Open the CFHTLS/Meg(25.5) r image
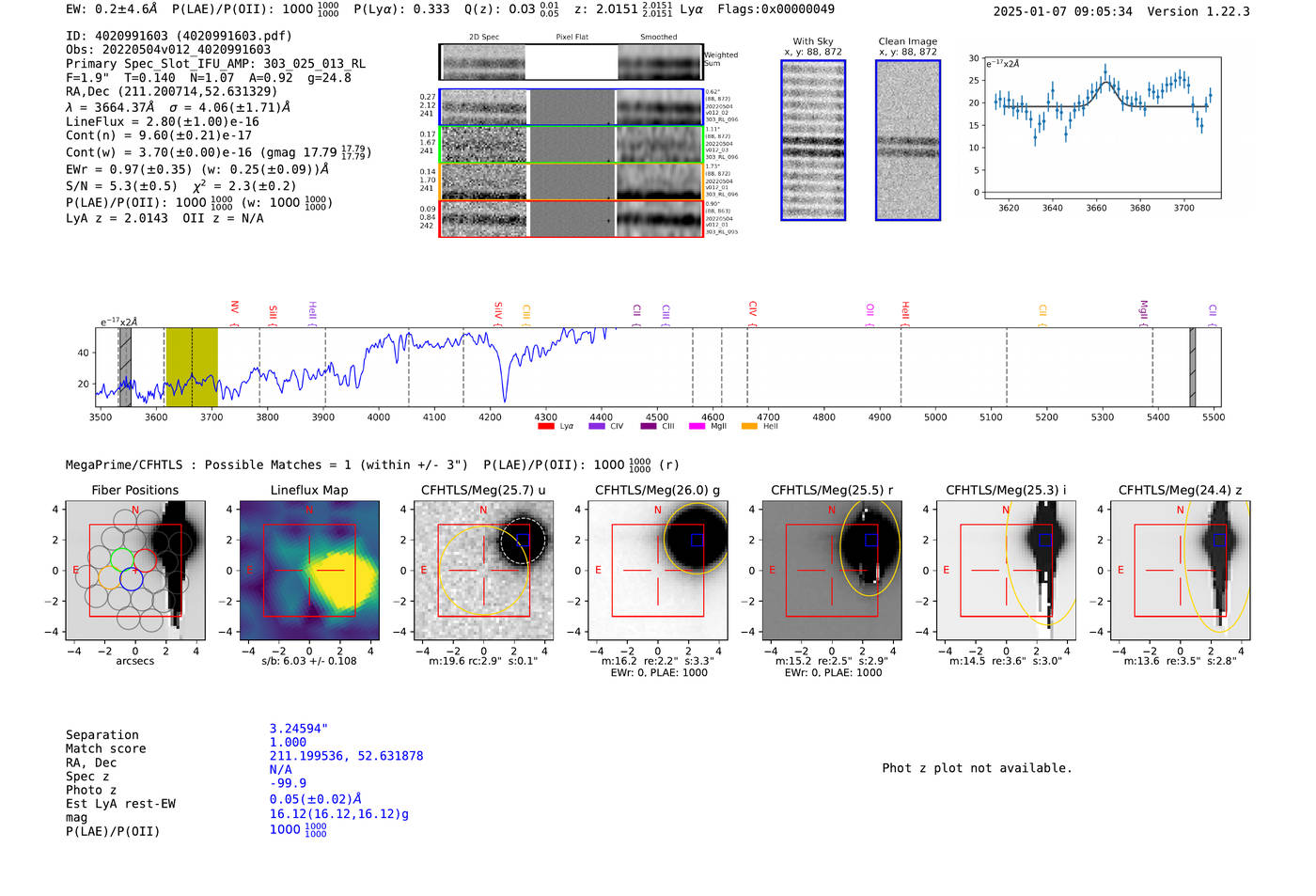Viewport: 1316px width, 896px height. pos(832,570)
